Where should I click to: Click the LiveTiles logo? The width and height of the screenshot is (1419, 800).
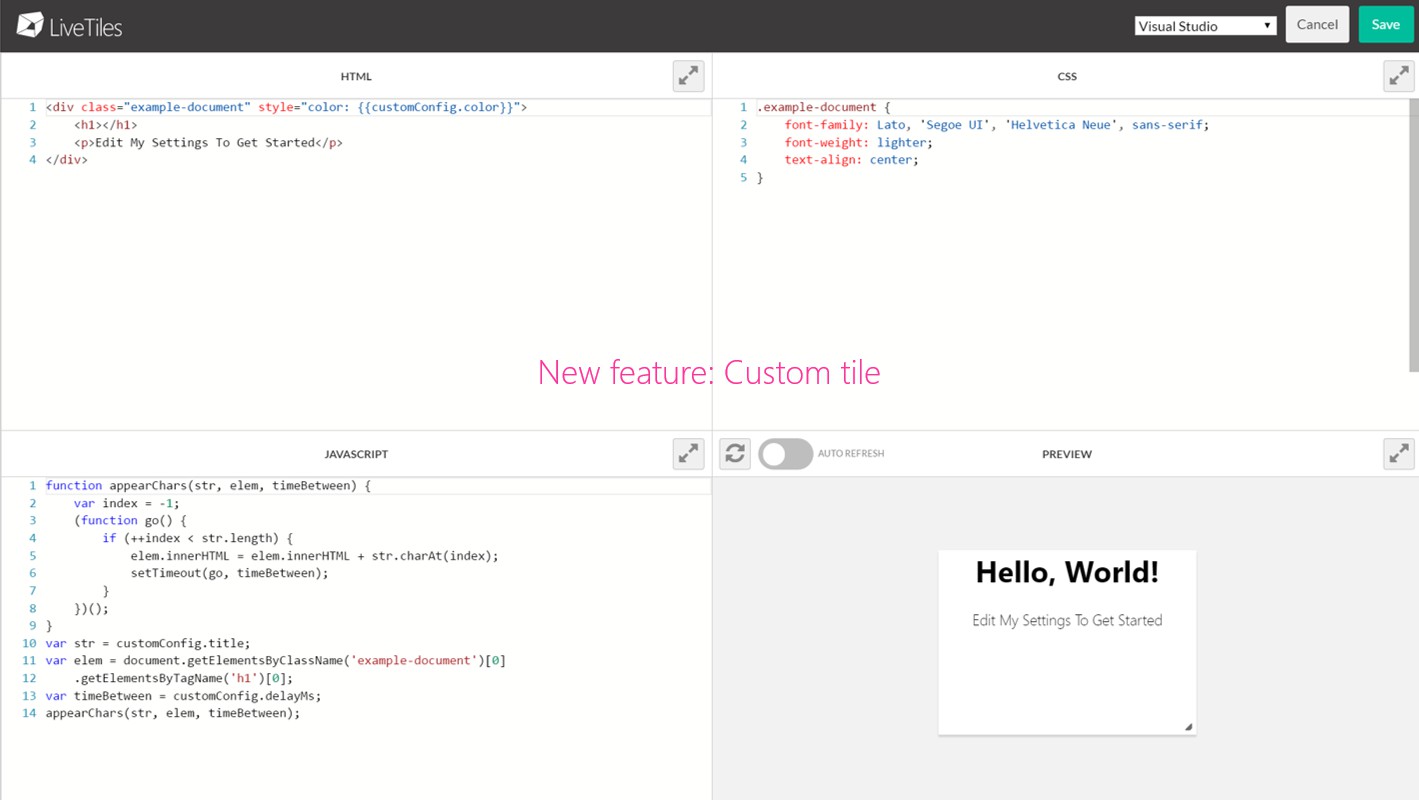(x=70, y=26)
